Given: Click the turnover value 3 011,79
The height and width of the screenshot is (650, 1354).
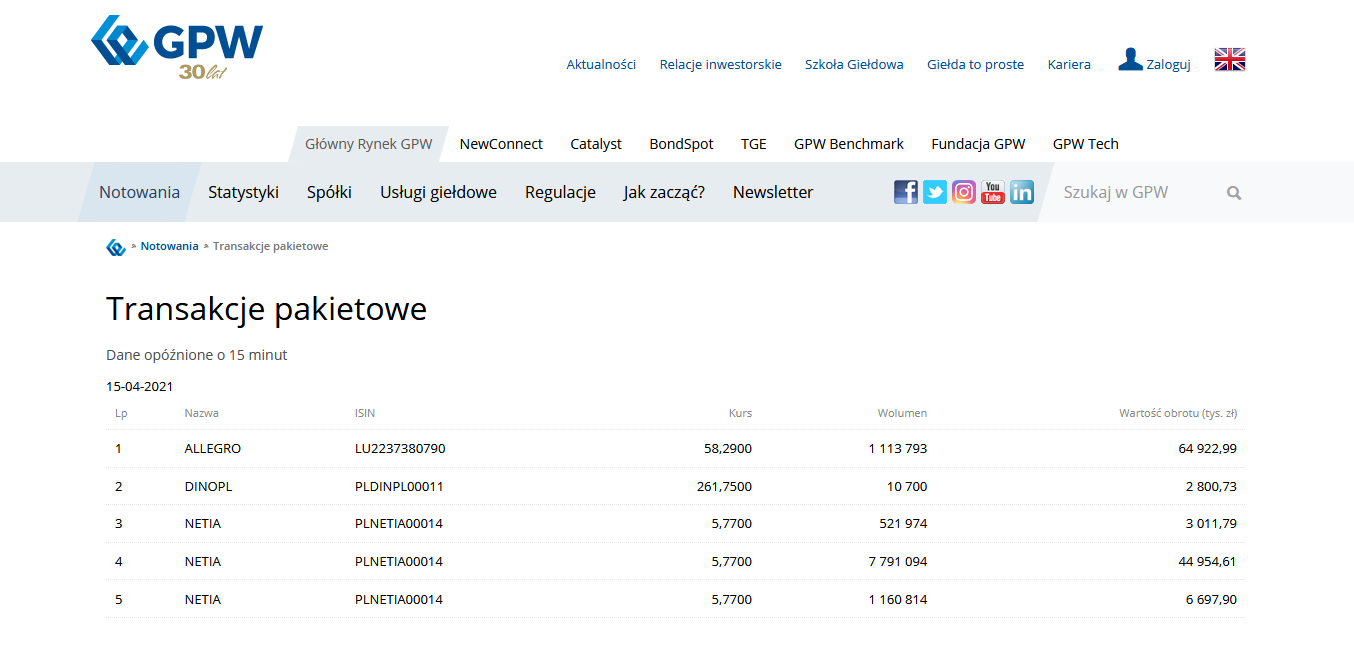Looking at the screenshot, I should (1211, 524).
